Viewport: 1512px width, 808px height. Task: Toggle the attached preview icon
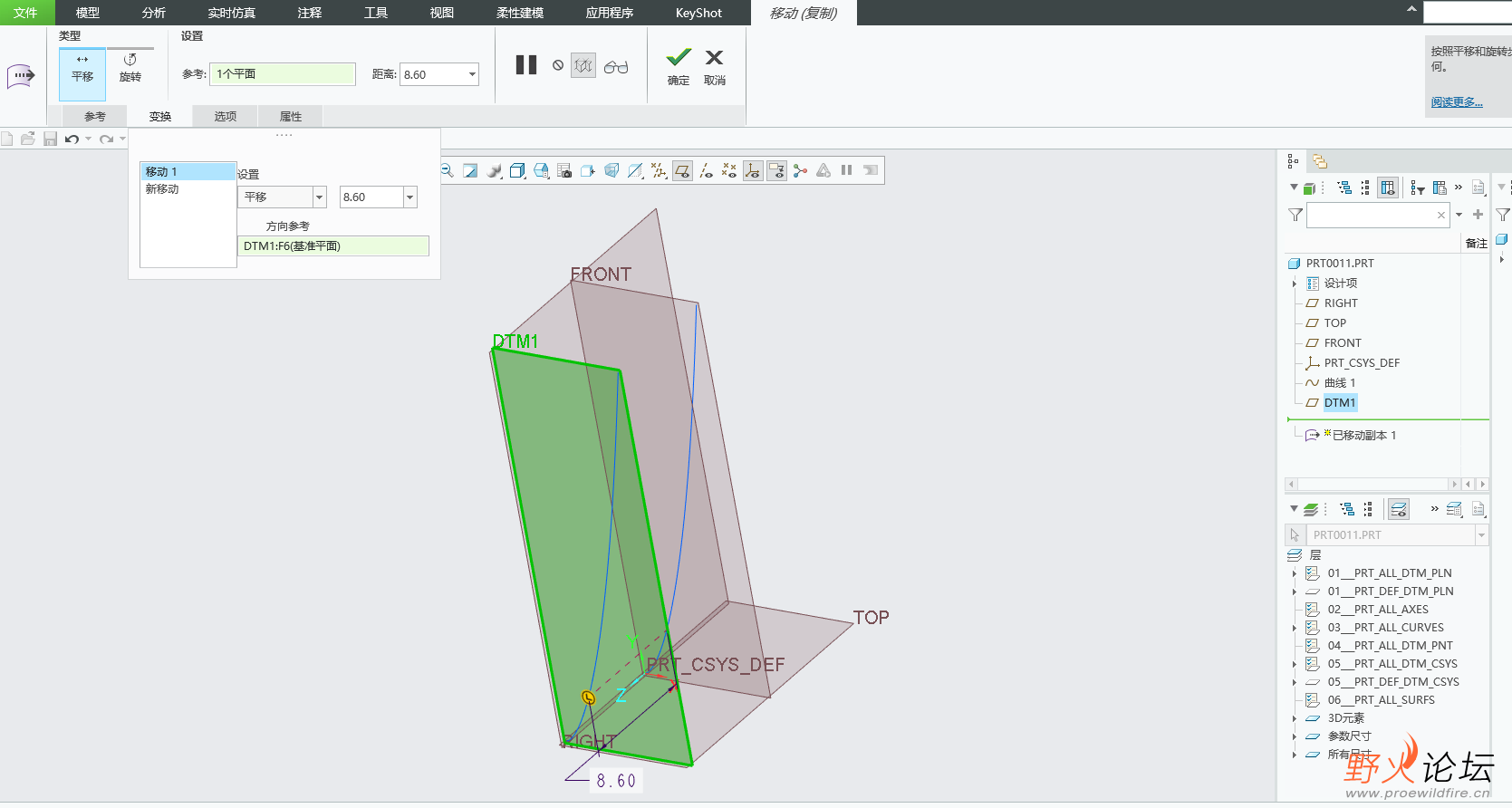pyautogui.click(x=583, y=65)
